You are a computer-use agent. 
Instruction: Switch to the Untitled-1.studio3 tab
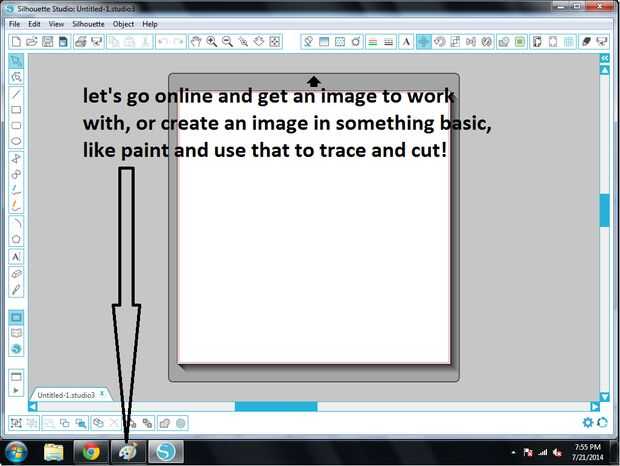(x=66, y=395)
